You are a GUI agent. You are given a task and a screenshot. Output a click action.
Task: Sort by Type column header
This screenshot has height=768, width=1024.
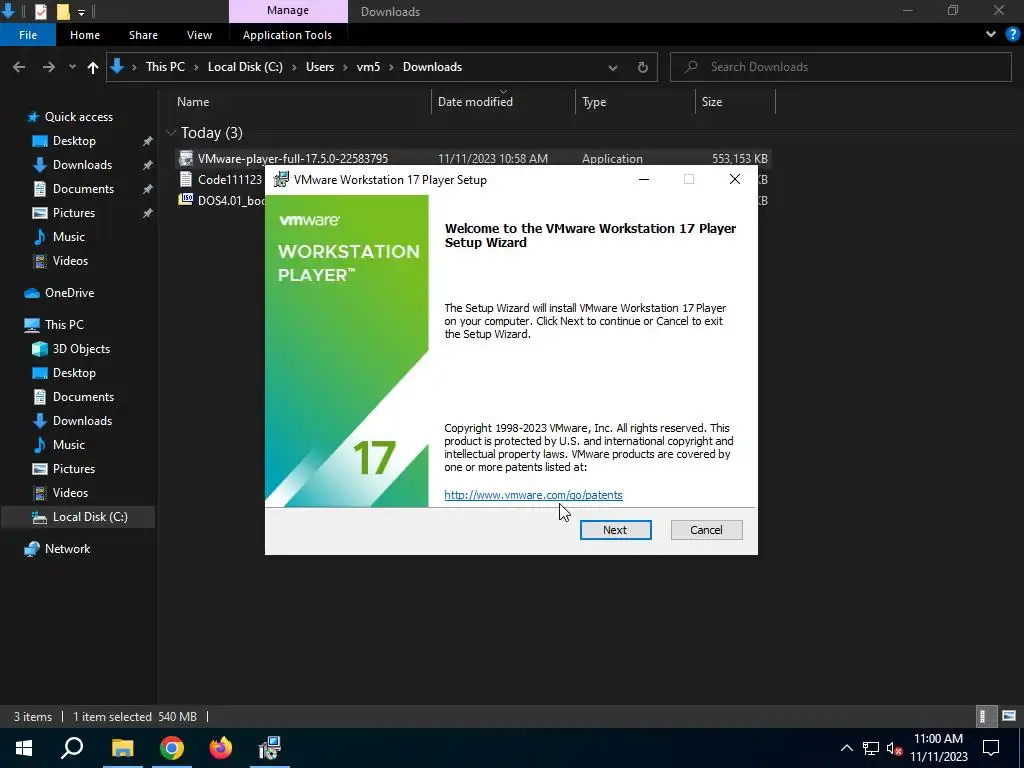pyautogui.click(x=594, y=102)
